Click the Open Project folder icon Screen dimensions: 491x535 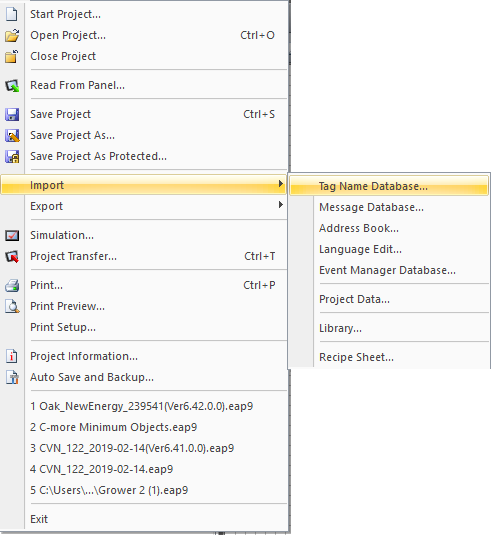12,35
